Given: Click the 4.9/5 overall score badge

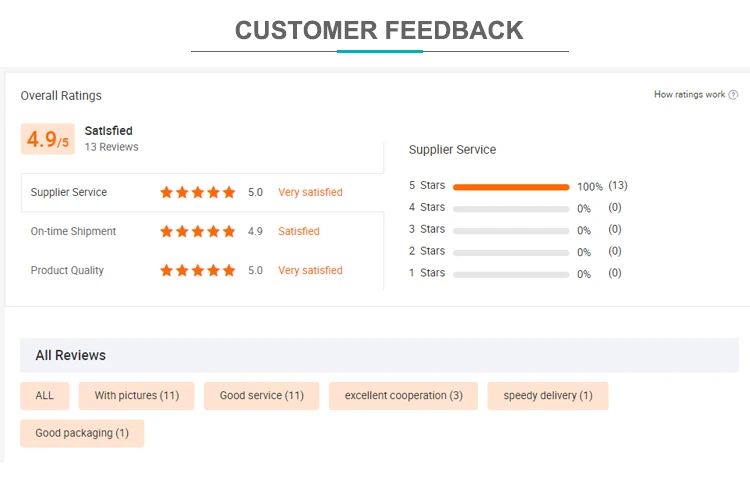Looking at the screenshot, I should click(47, 139).
